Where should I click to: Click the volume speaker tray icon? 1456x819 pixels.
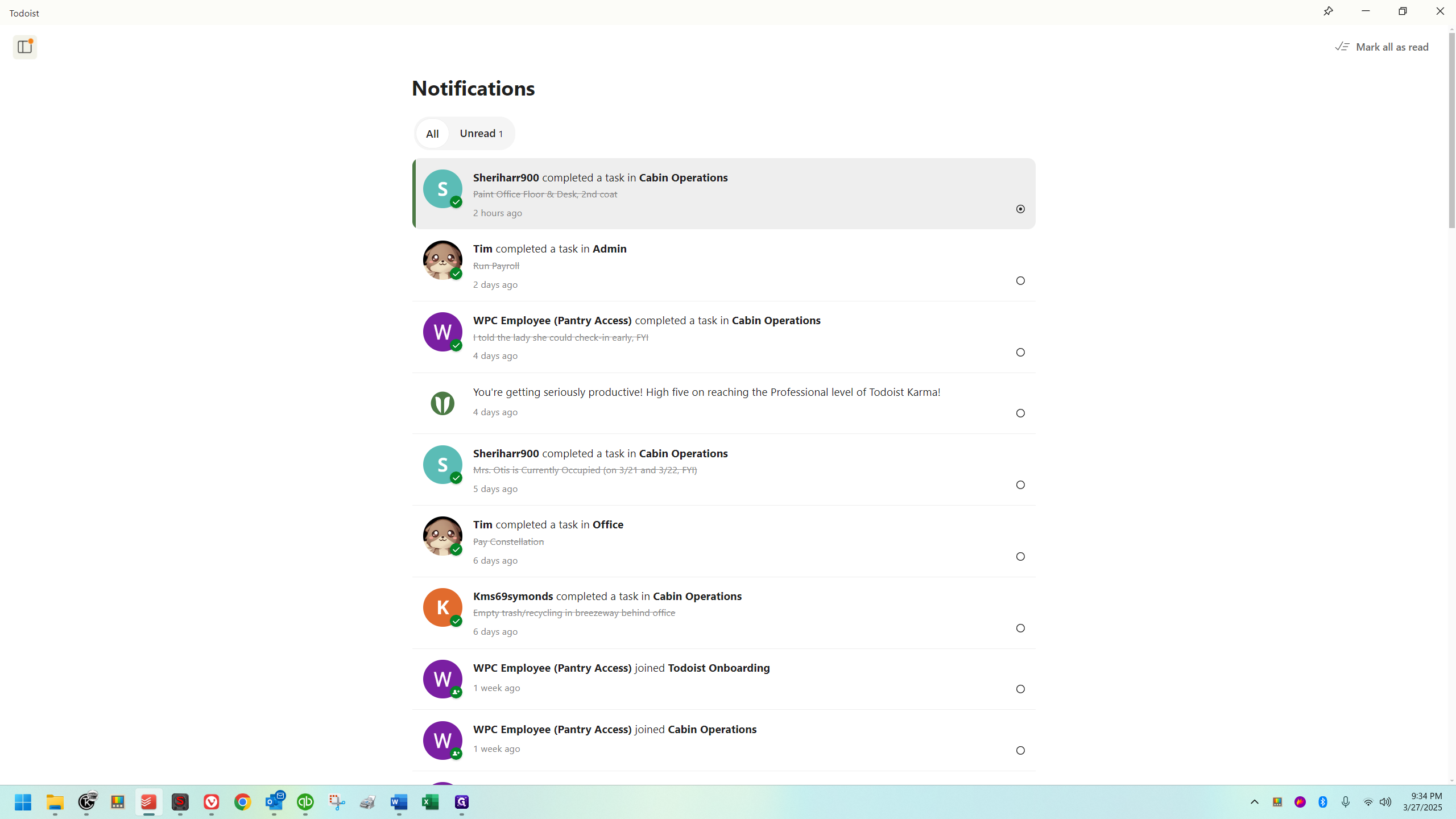click(x=1385, y=802)
